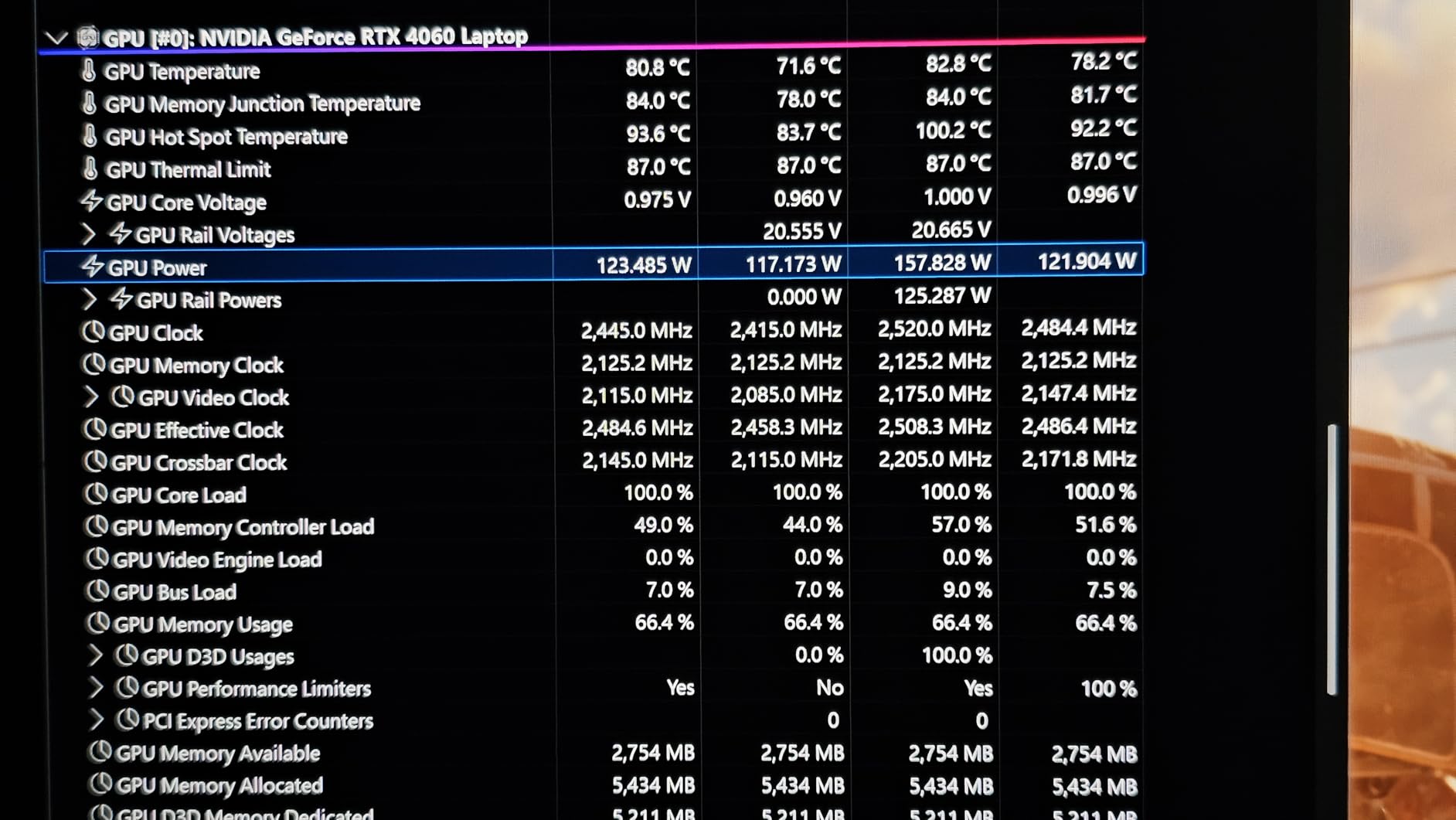This screenshot has width=1456, height=820.
Task: Click the sensor list vertical scrollbar thumb
Action: pos(1332,559)
